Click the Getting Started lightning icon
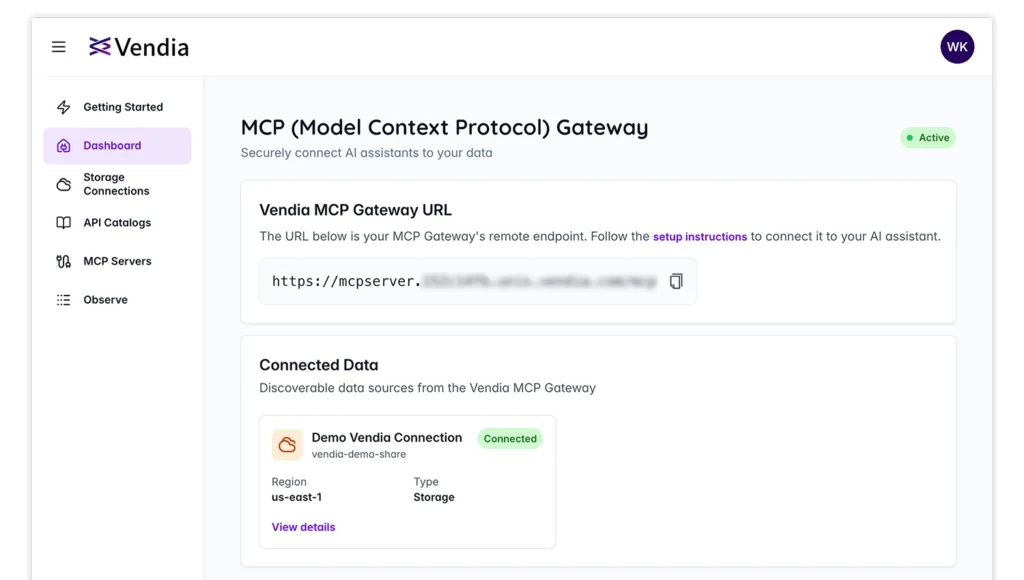 [x=64, y=107]
